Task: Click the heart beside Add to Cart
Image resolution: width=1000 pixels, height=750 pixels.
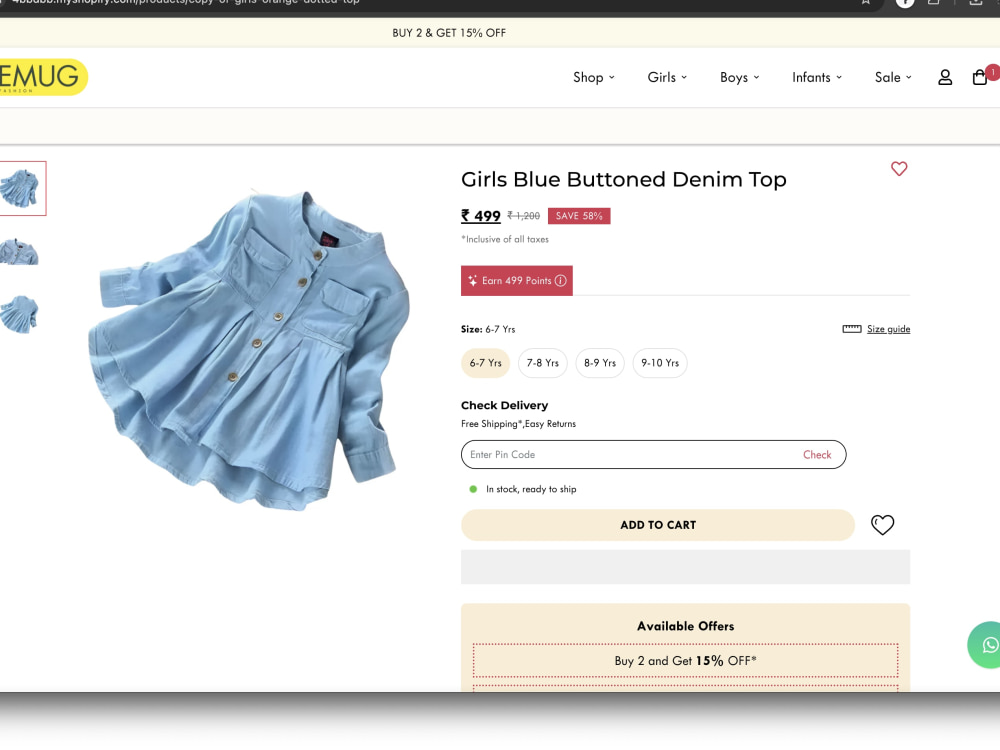Action: tap(882, 525)
